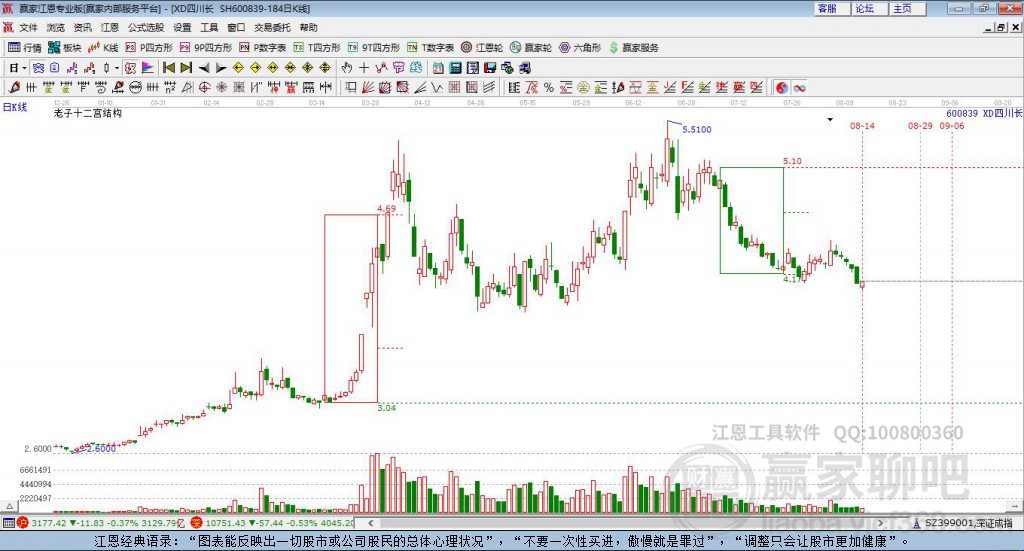The height and width of the screenshot is (551, 1024).
Task: Select the pencil drawing tool
Action: coord(14,87)
